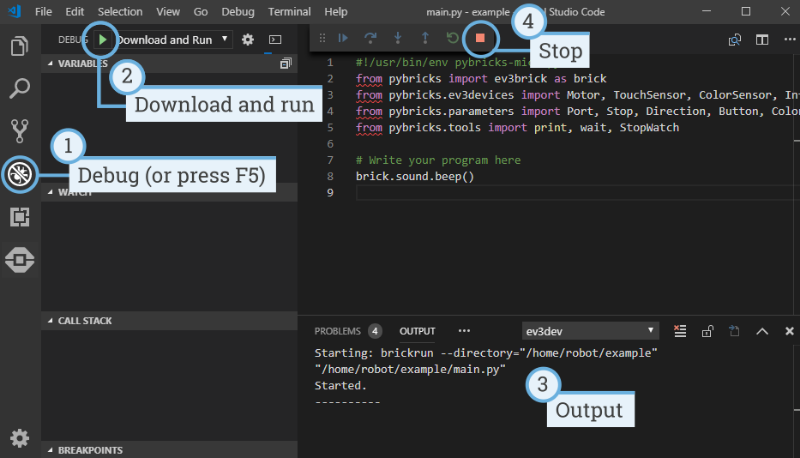Screen dimensions: 800x458
Task: Click Step Out in debug toolbar
Action: click(425, 38)
